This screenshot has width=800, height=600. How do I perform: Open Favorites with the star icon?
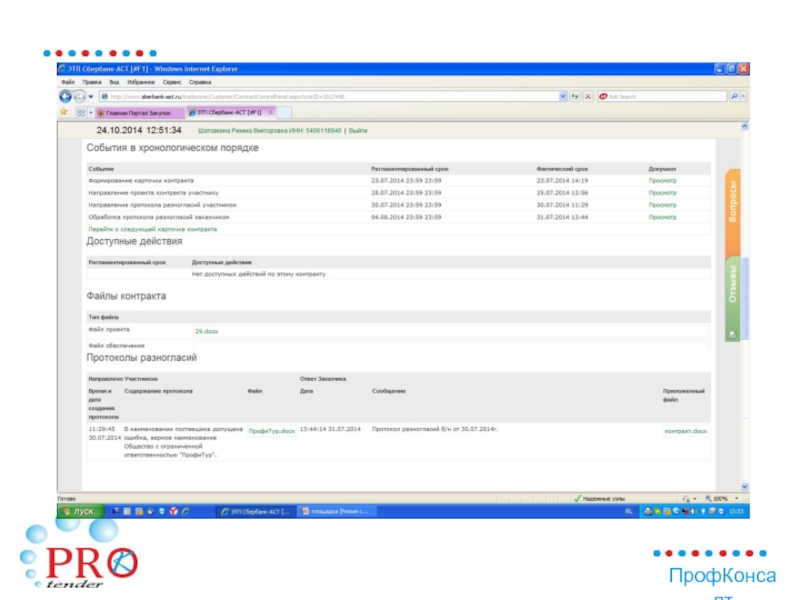64,112
